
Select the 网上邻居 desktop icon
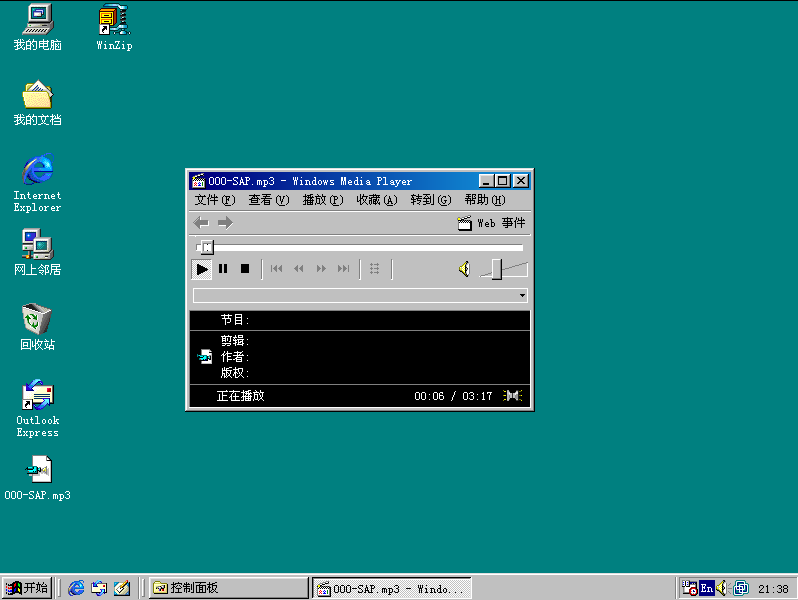point(37,252)
